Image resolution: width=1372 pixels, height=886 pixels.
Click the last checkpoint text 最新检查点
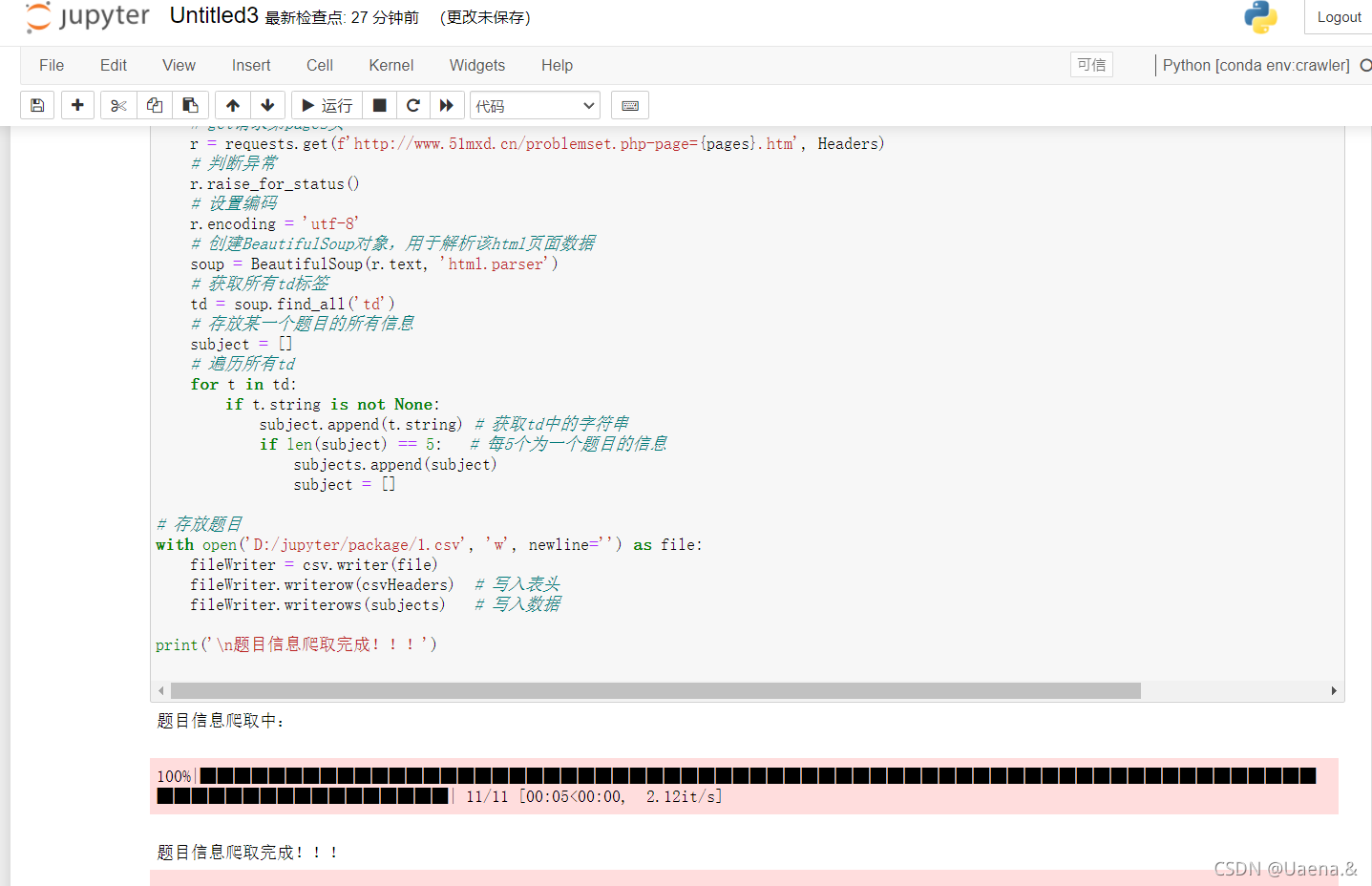(342, 17)
